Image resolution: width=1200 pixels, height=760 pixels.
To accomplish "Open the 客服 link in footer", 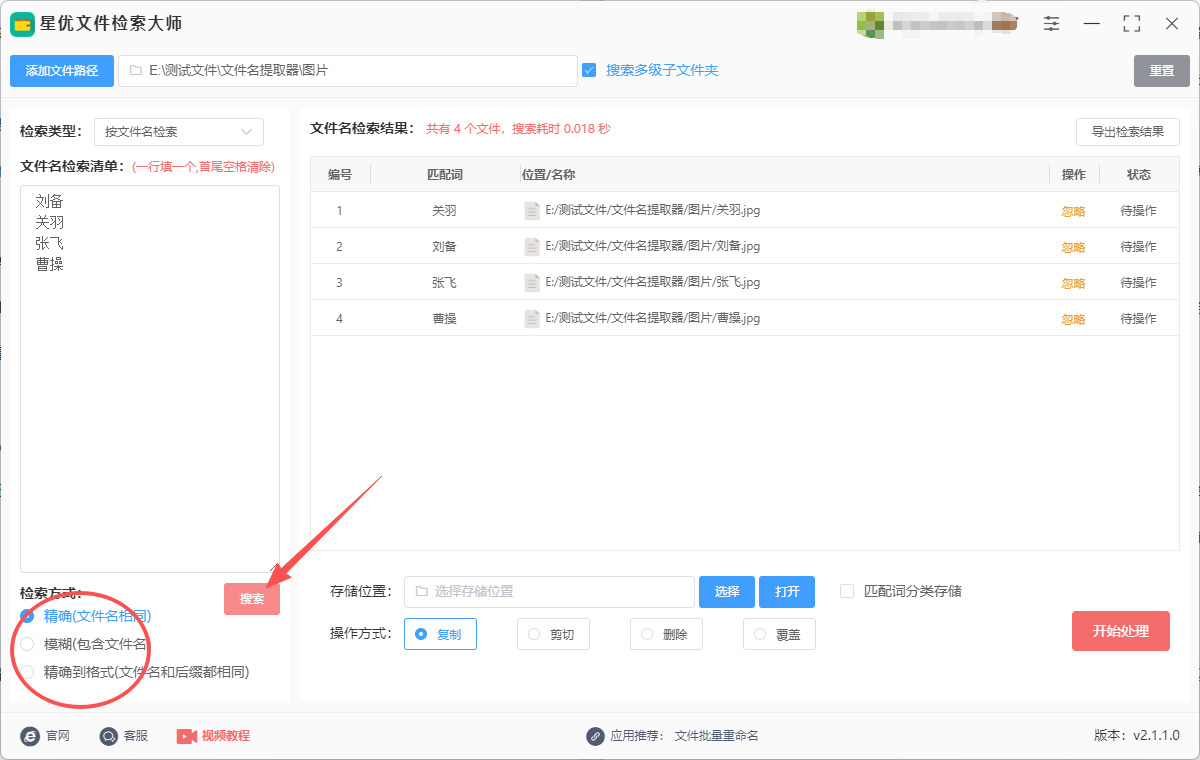I will coord(136,736).
